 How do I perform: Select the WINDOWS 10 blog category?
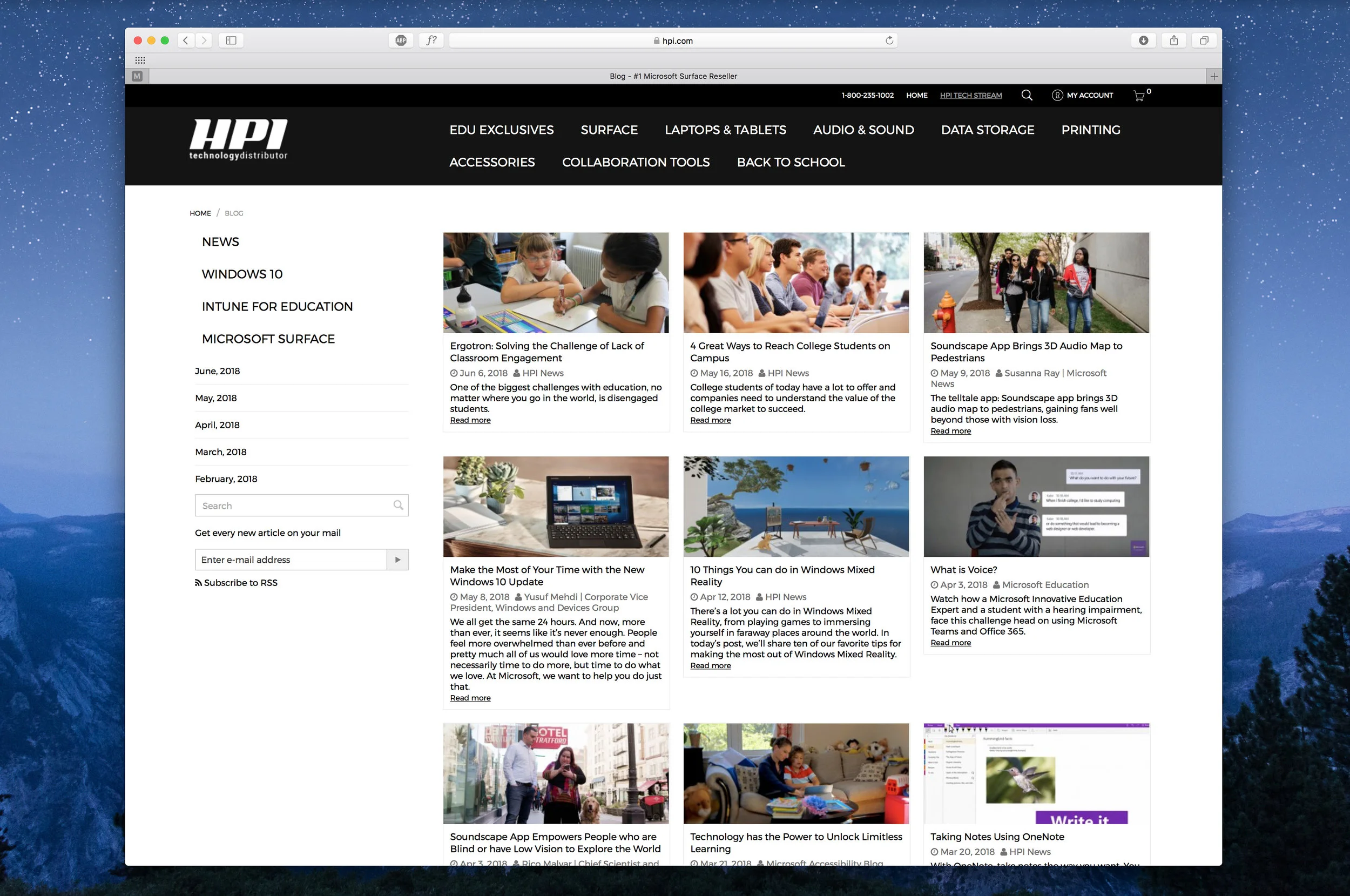pos(242,274)
